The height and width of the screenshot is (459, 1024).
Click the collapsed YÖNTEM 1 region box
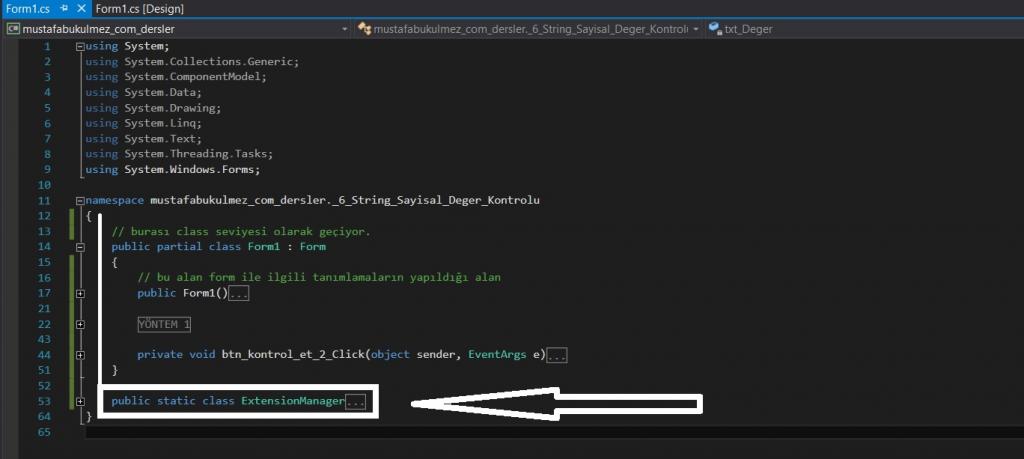pos(164,324)
